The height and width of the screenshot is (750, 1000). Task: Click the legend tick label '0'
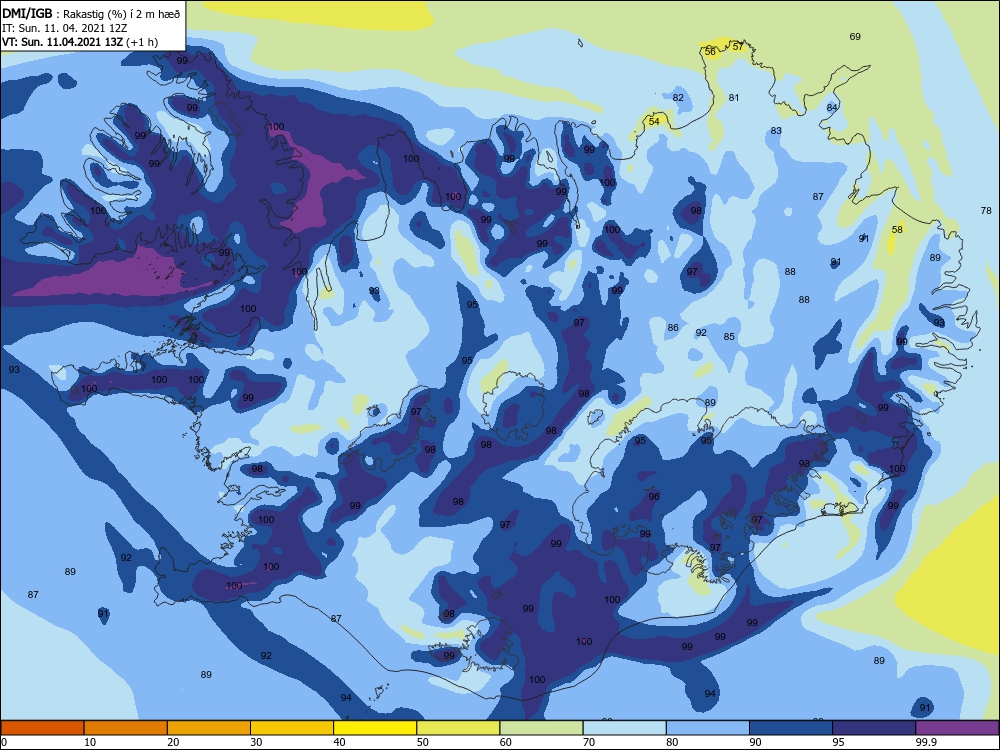click(4, 742)
